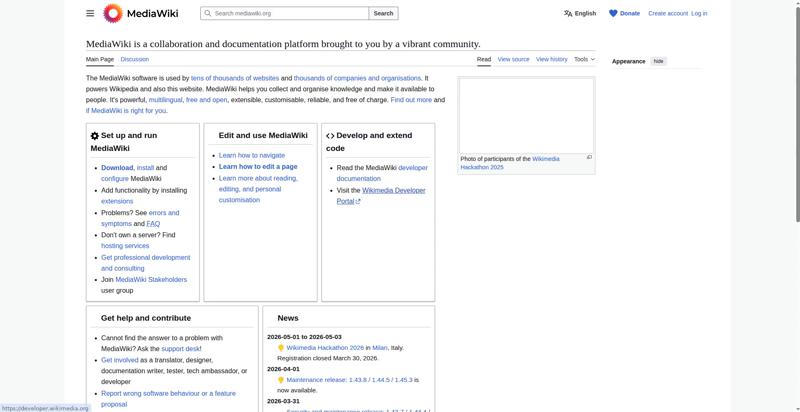Click the gear icon beside Set up and run
800x412 pixels.
click(x=95, y=136)
